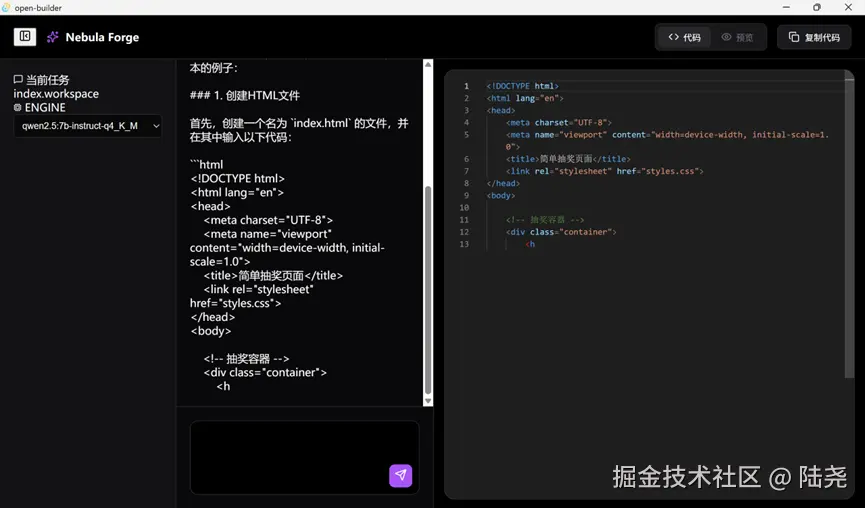The image size is (865, 508).
Task: Select the index.workspace task entry
Action: click(56, 94)
